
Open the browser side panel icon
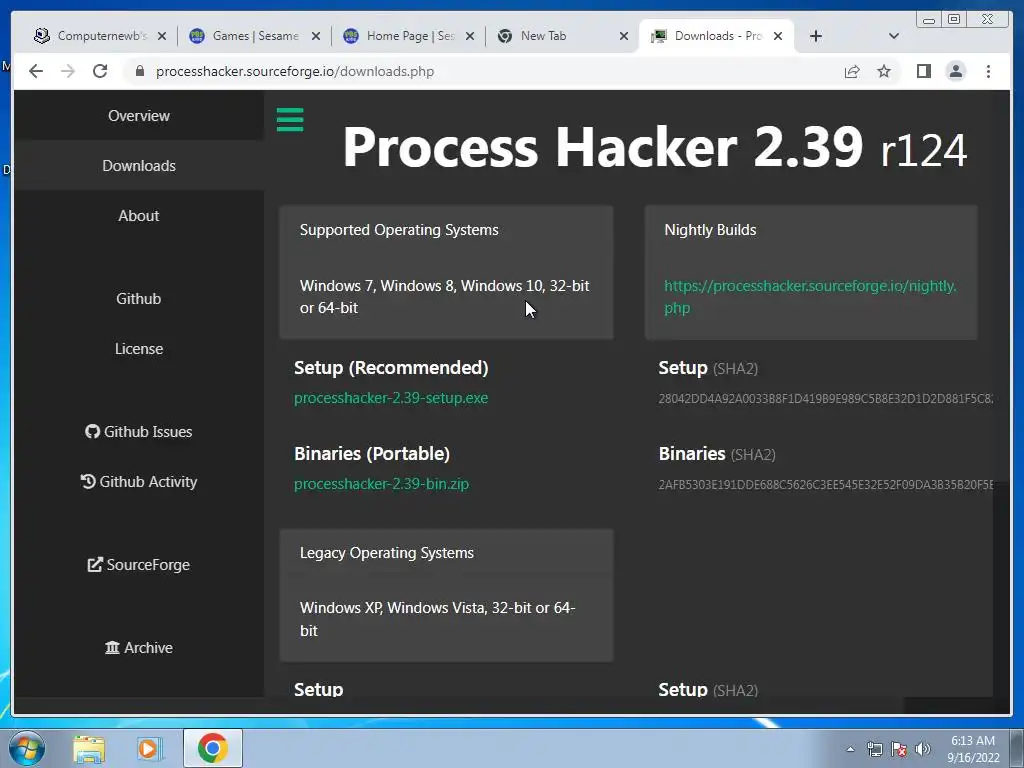point(923,71)
